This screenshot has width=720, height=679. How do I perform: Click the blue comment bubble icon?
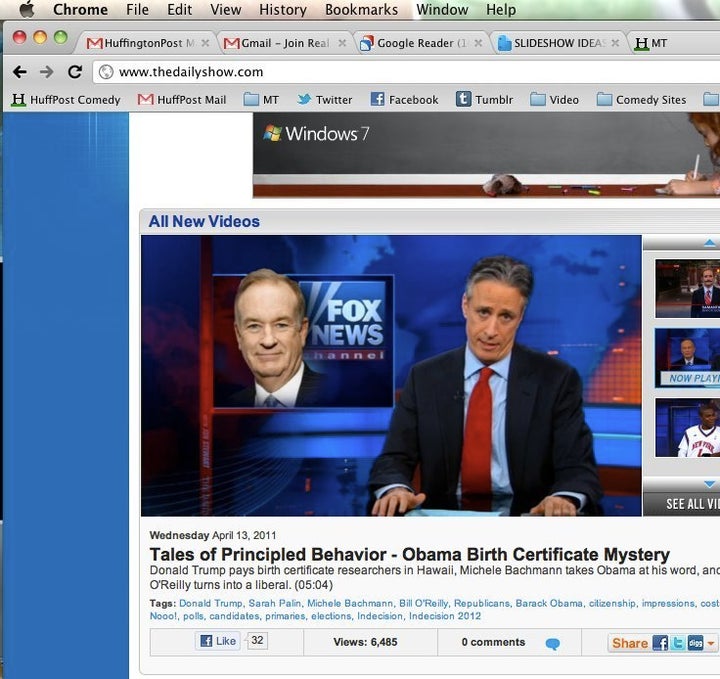tap(552, 644)
